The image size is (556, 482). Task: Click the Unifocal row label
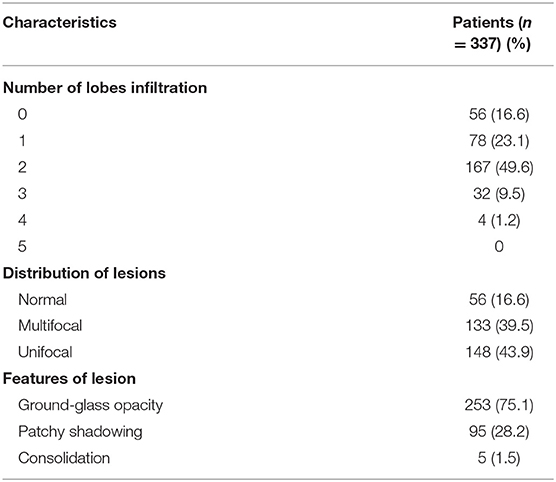pos(45,352)
